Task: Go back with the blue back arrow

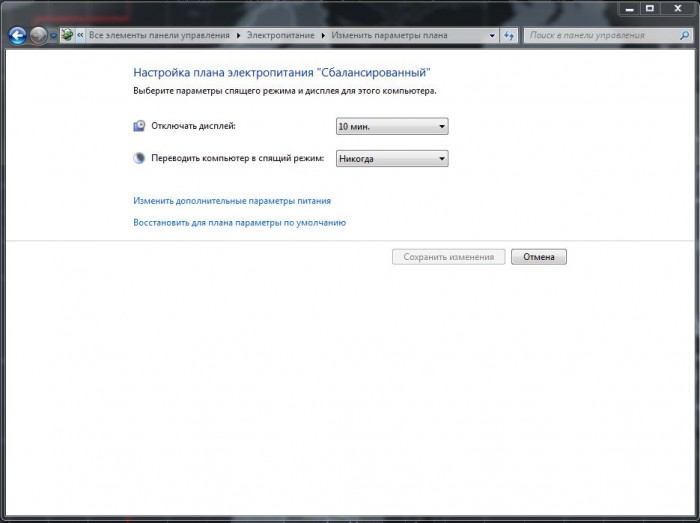Action: (17, 35)
